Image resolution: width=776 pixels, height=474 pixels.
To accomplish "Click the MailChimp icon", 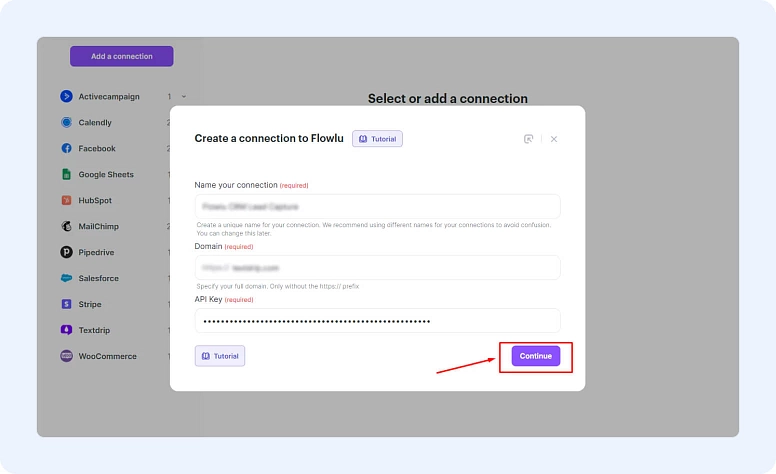I will coord(67,226).
